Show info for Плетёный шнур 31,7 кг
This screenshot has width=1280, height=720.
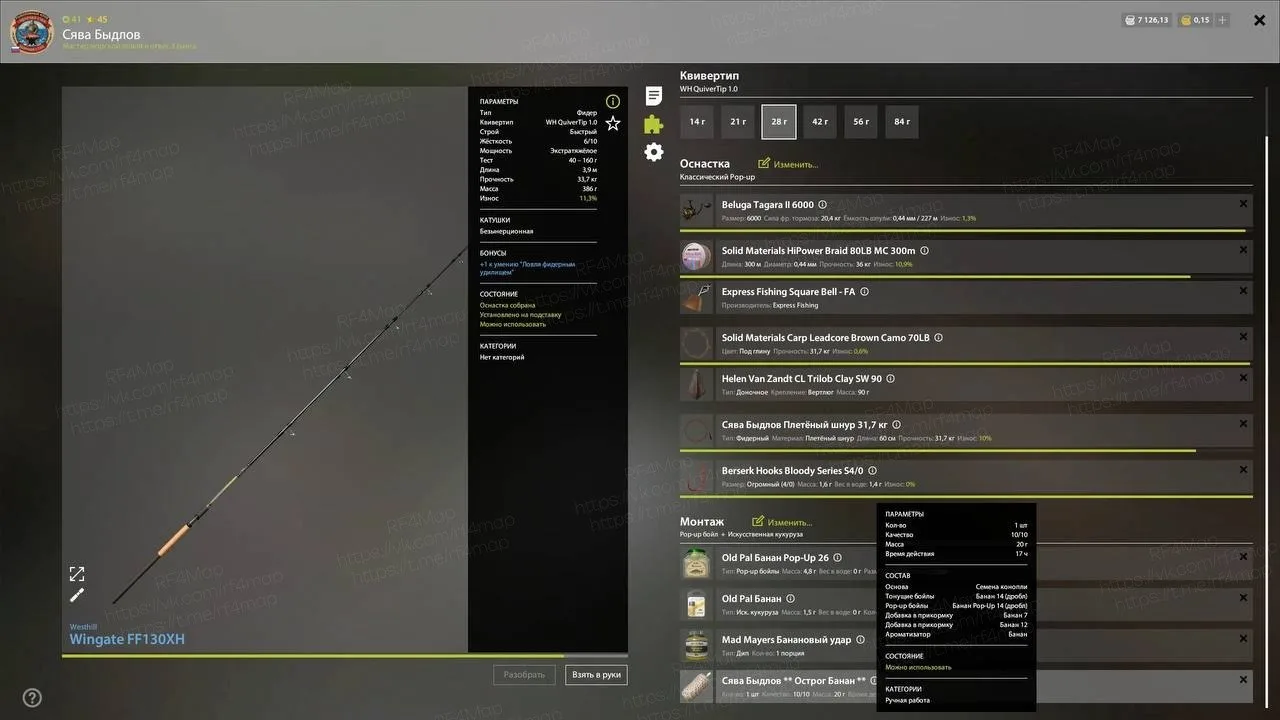(x=897, y=425)
